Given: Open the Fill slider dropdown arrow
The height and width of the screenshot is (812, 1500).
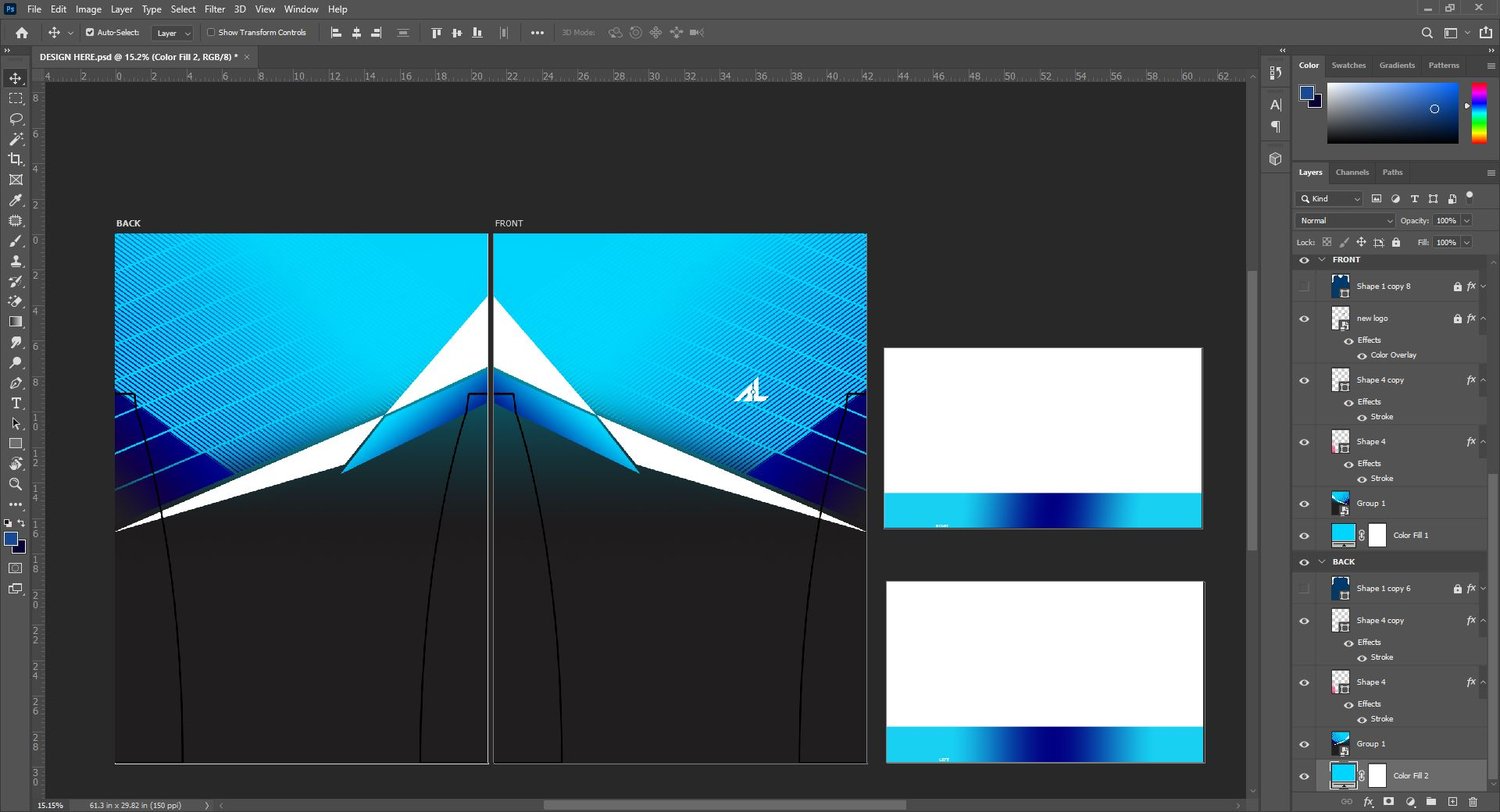Looking at the screenshot, I should pos(1467,242).
